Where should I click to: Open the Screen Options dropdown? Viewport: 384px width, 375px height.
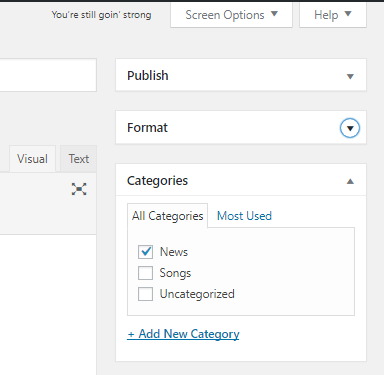(x=231, y=15)
